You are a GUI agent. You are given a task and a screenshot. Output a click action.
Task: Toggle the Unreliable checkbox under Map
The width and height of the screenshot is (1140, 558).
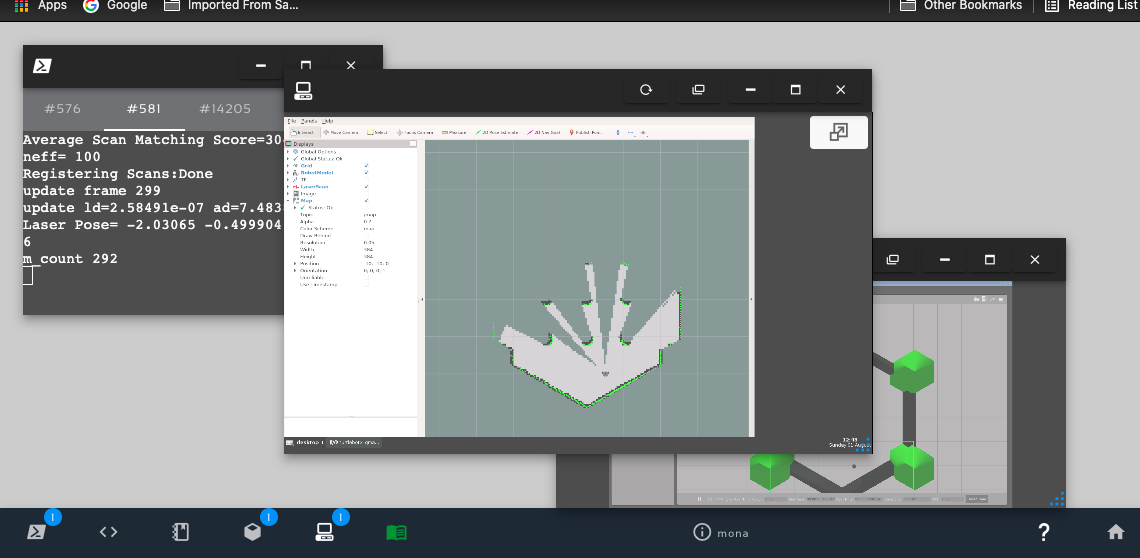pos(366,277)
